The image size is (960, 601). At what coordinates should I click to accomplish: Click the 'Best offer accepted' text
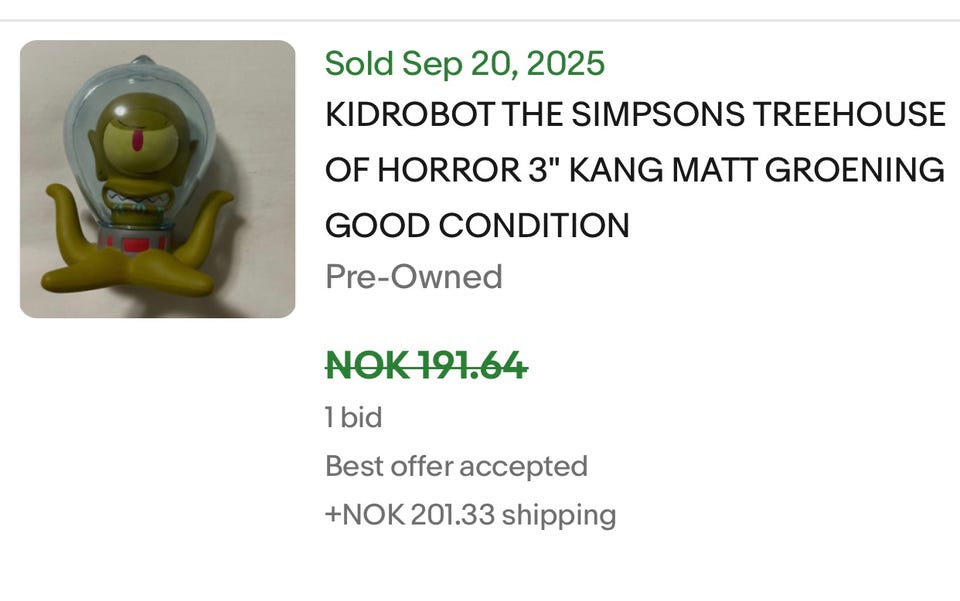click(x=456, y=466)
